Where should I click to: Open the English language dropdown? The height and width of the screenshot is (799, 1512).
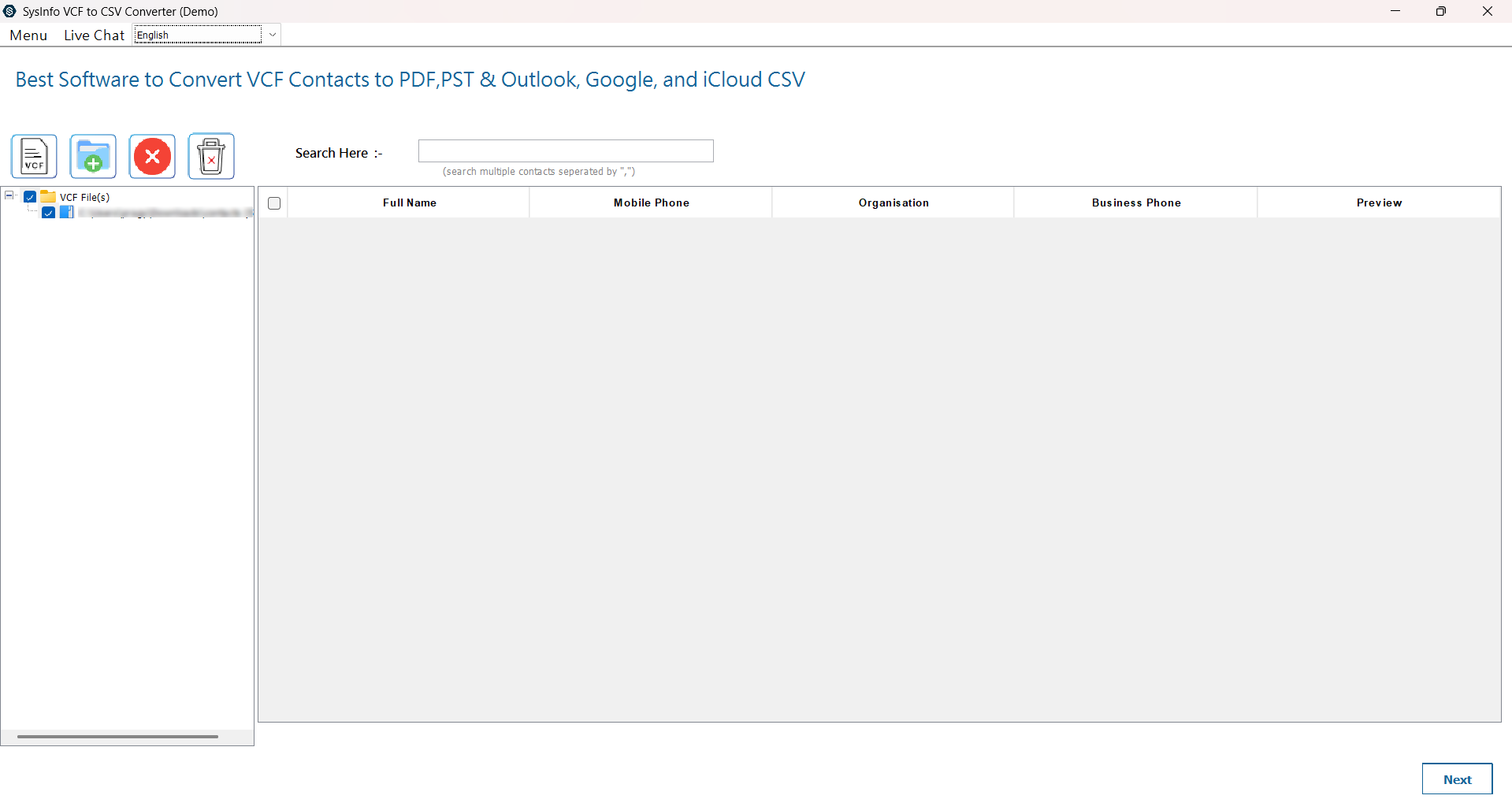point(207,35)
